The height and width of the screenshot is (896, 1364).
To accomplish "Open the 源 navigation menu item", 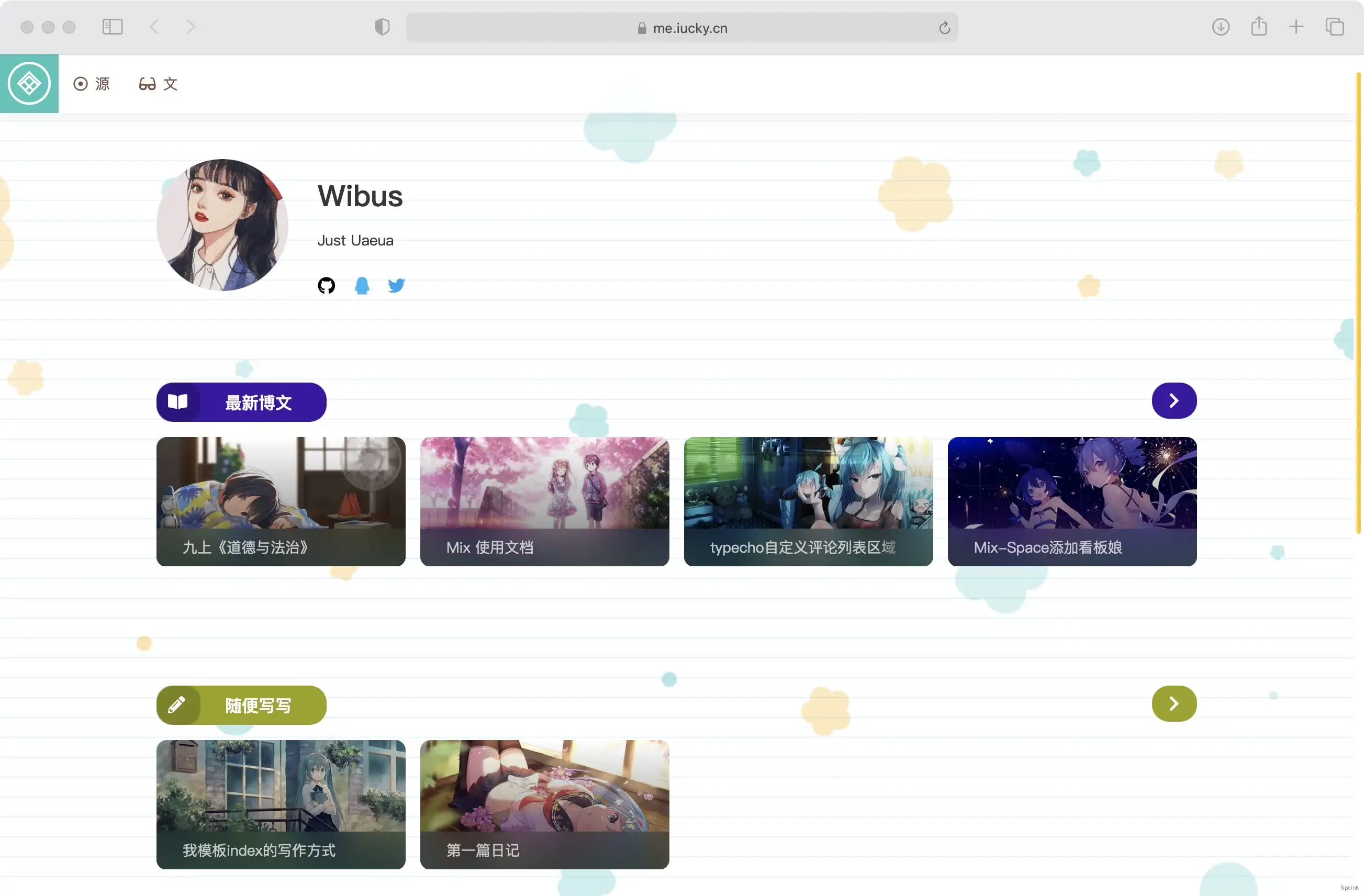I will [x=92, y=84].
